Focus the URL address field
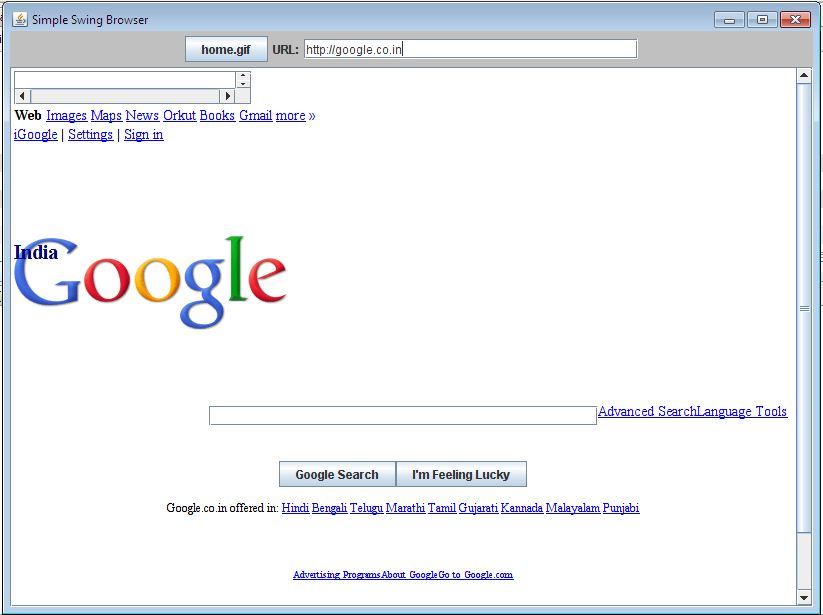823x615 pixels. pos(470,49)
